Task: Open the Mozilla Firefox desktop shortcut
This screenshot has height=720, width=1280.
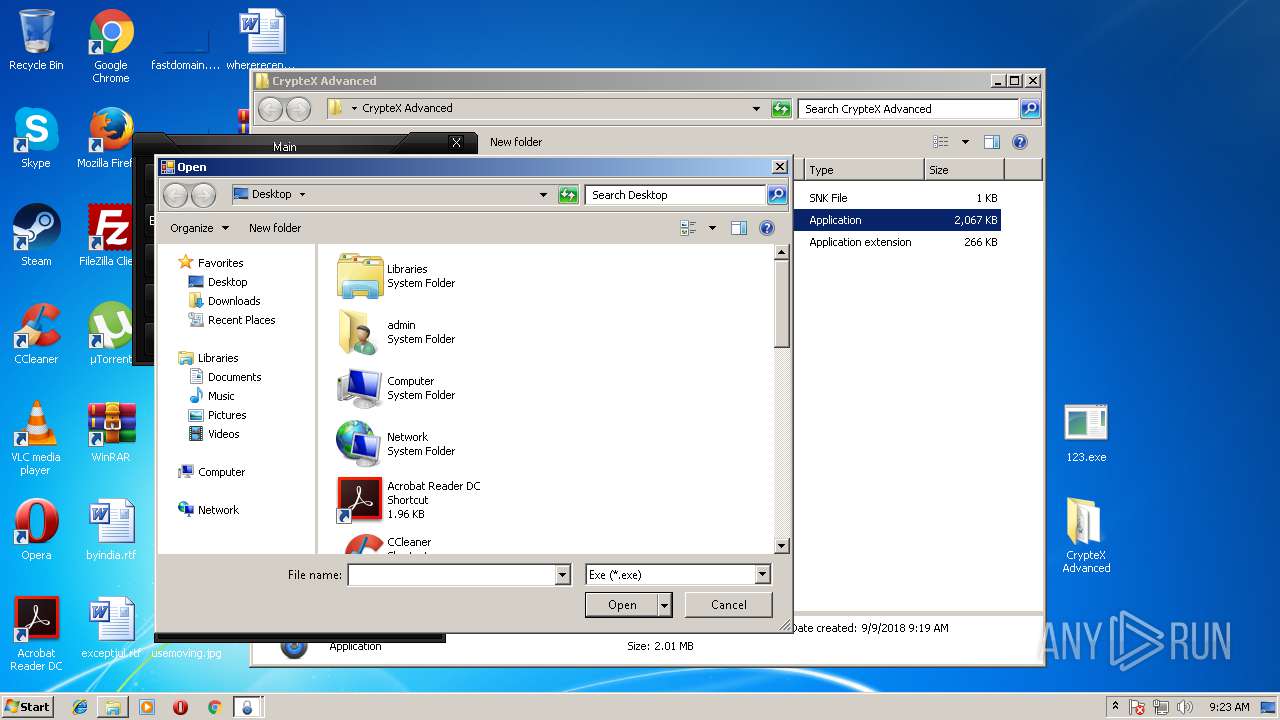Action: (111, 138)
